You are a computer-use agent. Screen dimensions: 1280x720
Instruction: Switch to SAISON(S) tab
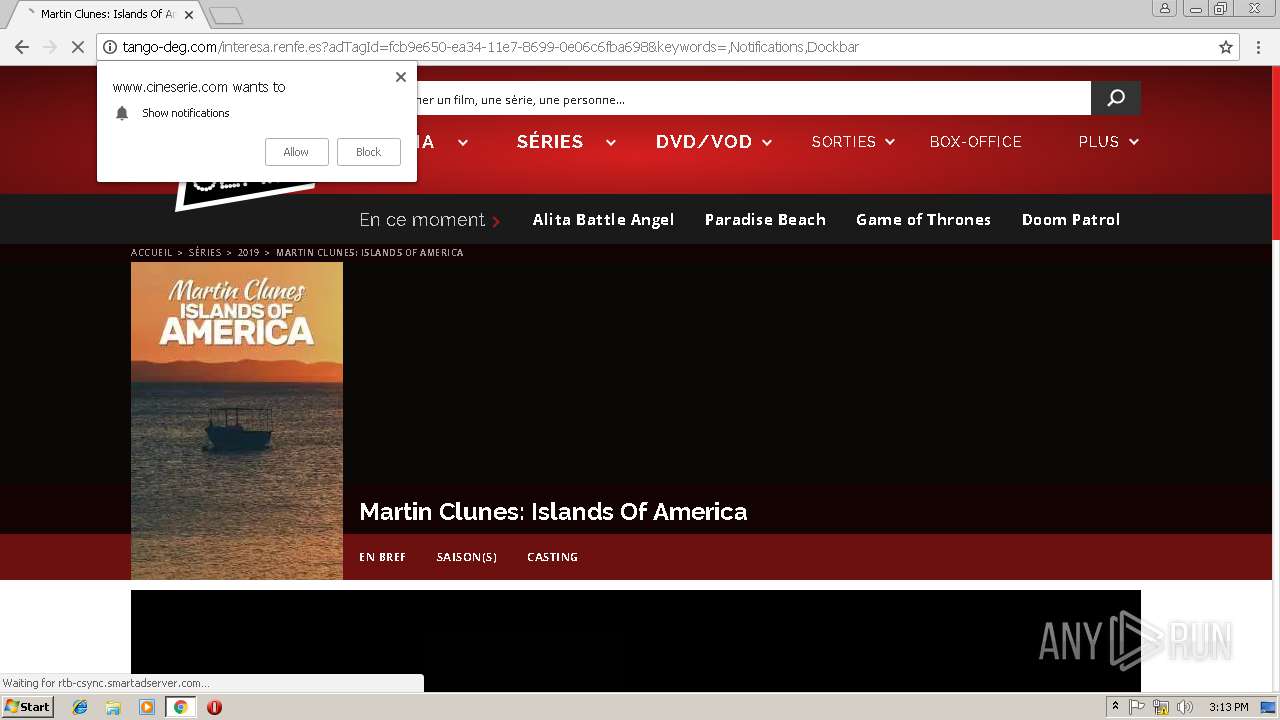tap(466, 557)
